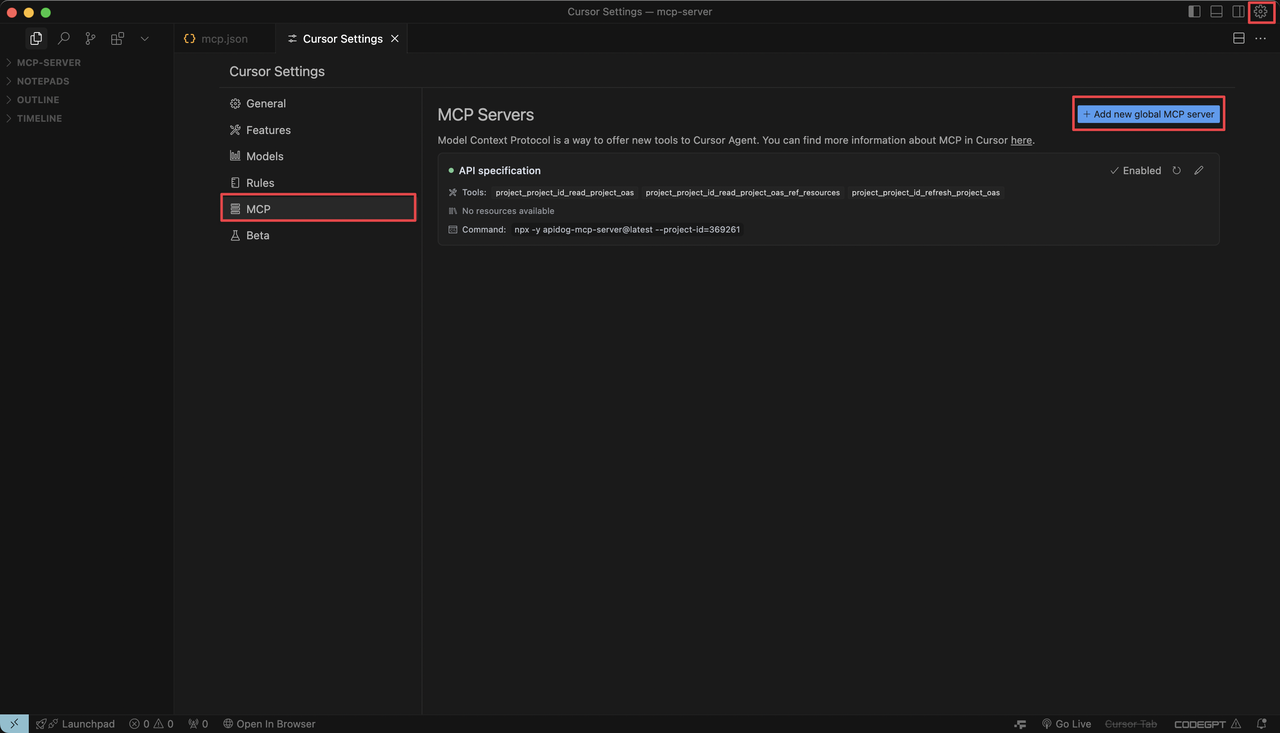Screen dimensions: 1280x733
Task: Expand the NOTEPADS section
Action: [x=87, y=81]
